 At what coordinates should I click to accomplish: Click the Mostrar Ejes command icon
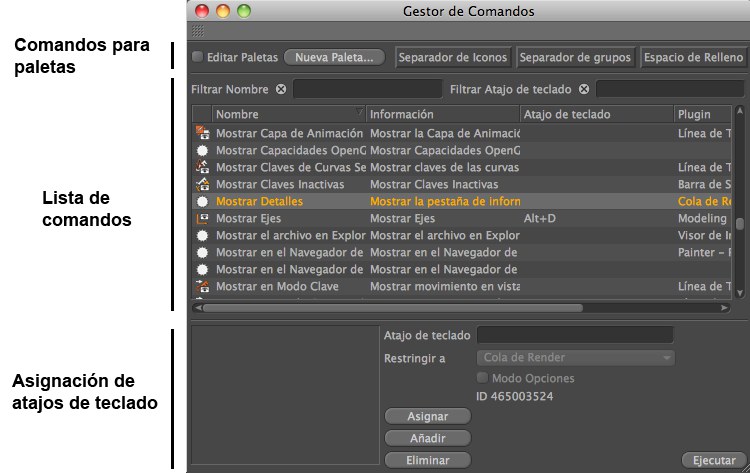pyautogui.click(x=202, y=218)
